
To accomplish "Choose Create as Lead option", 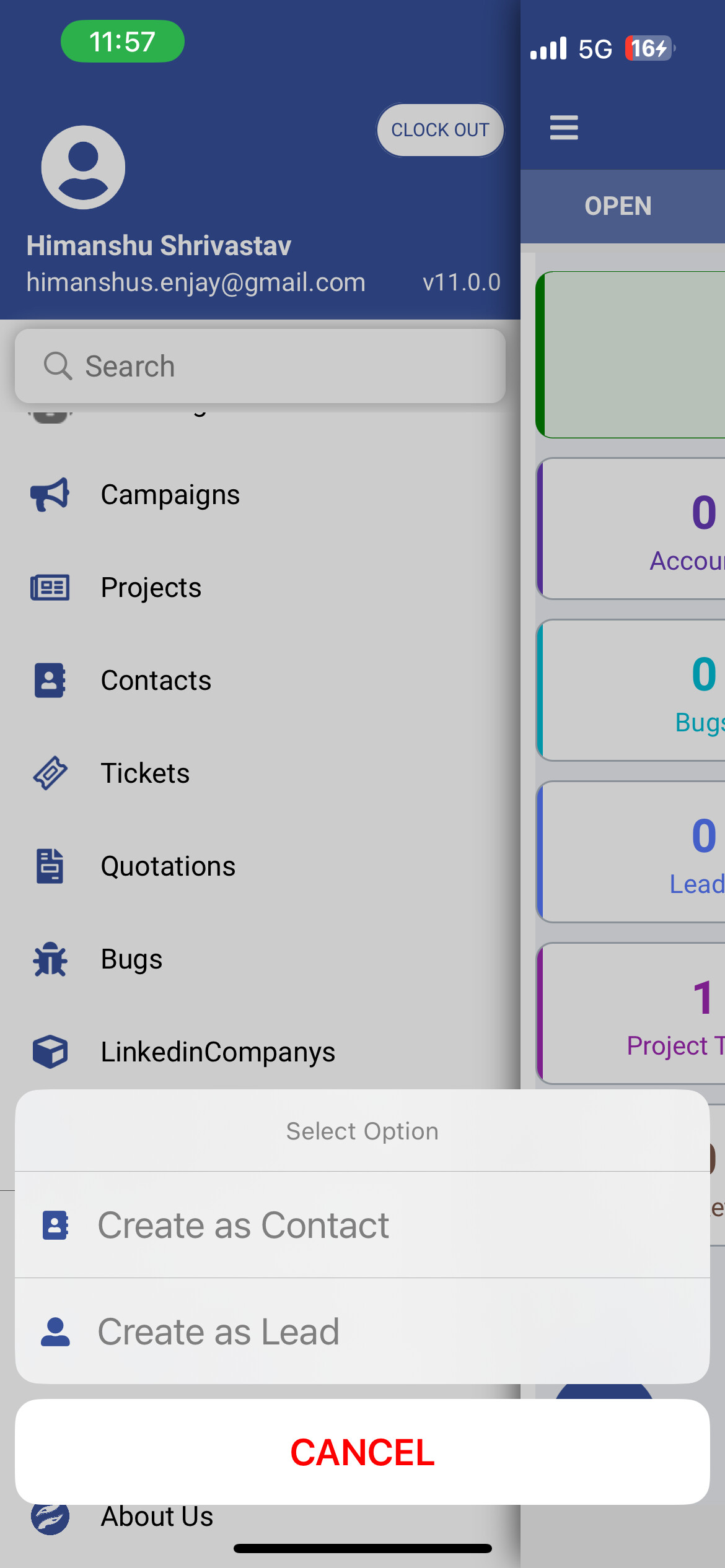I will 362,1331.
